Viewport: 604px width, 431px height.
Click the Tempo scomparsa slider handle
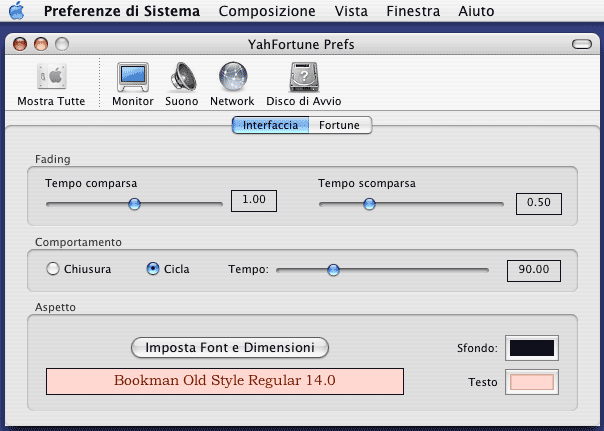click(369, 203)
